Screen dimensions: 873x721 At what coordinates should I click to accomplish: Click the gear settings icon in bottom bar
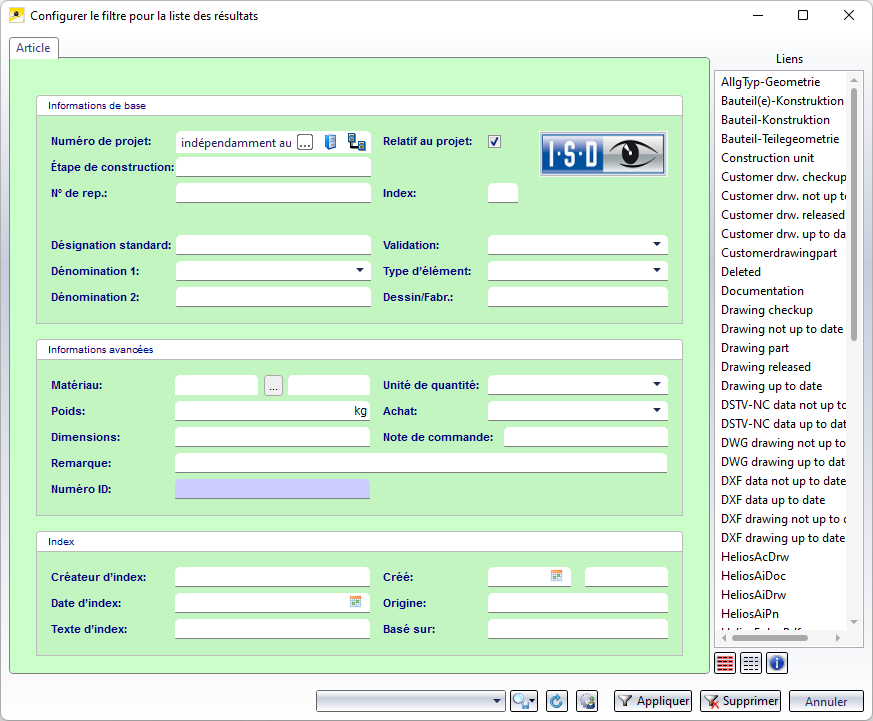coord(587,701)
